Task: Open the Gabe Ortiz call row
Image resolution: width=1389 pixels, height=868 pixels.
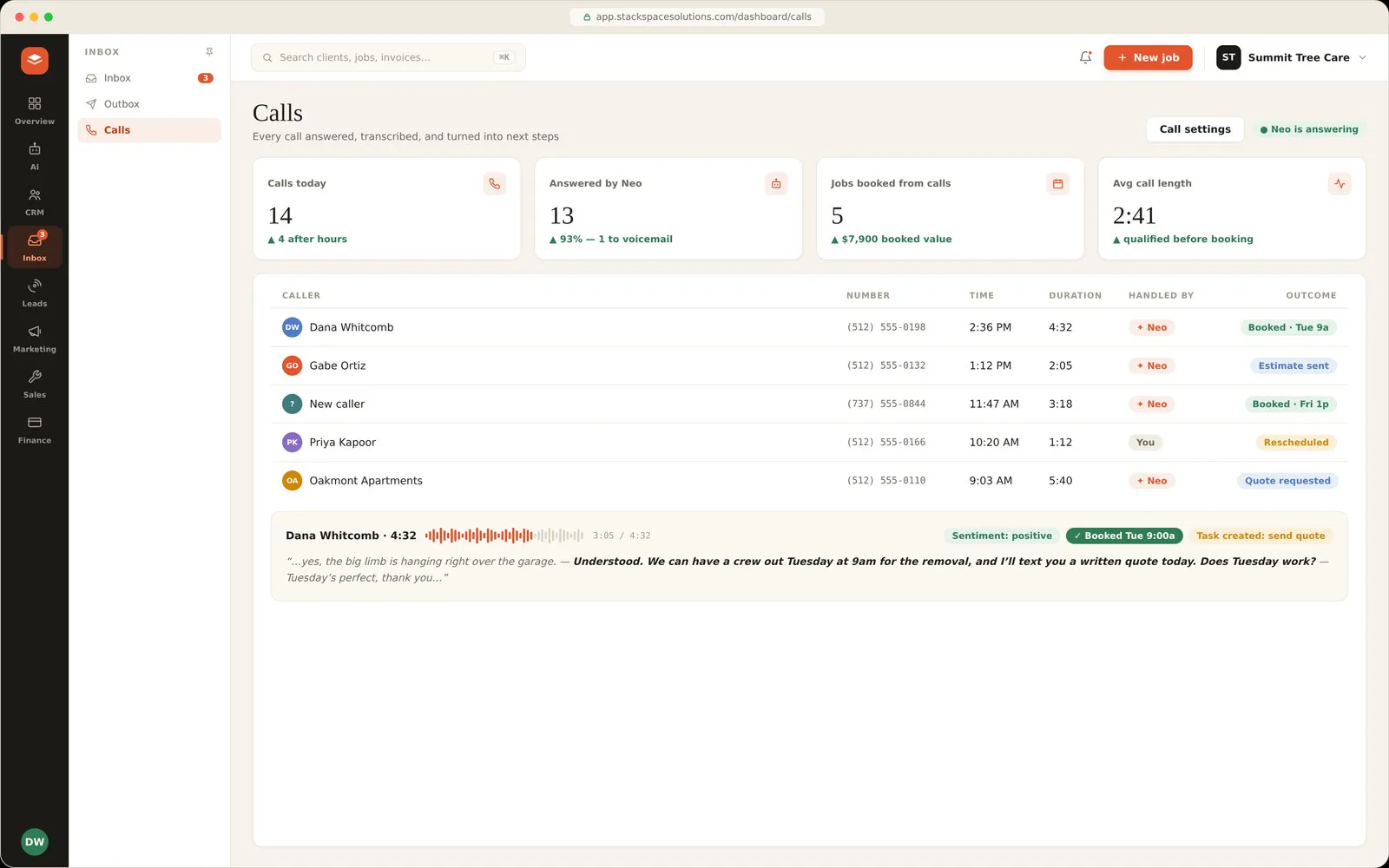Action: click(809, 365)
